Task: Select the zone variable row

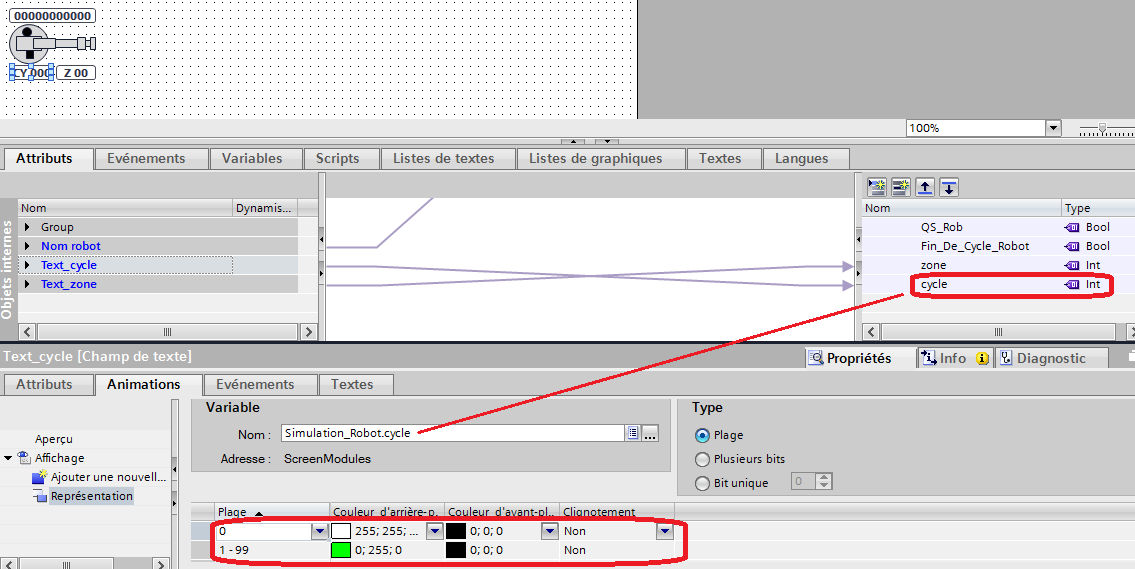Action: pyautogui.click(x=996, y=266)
